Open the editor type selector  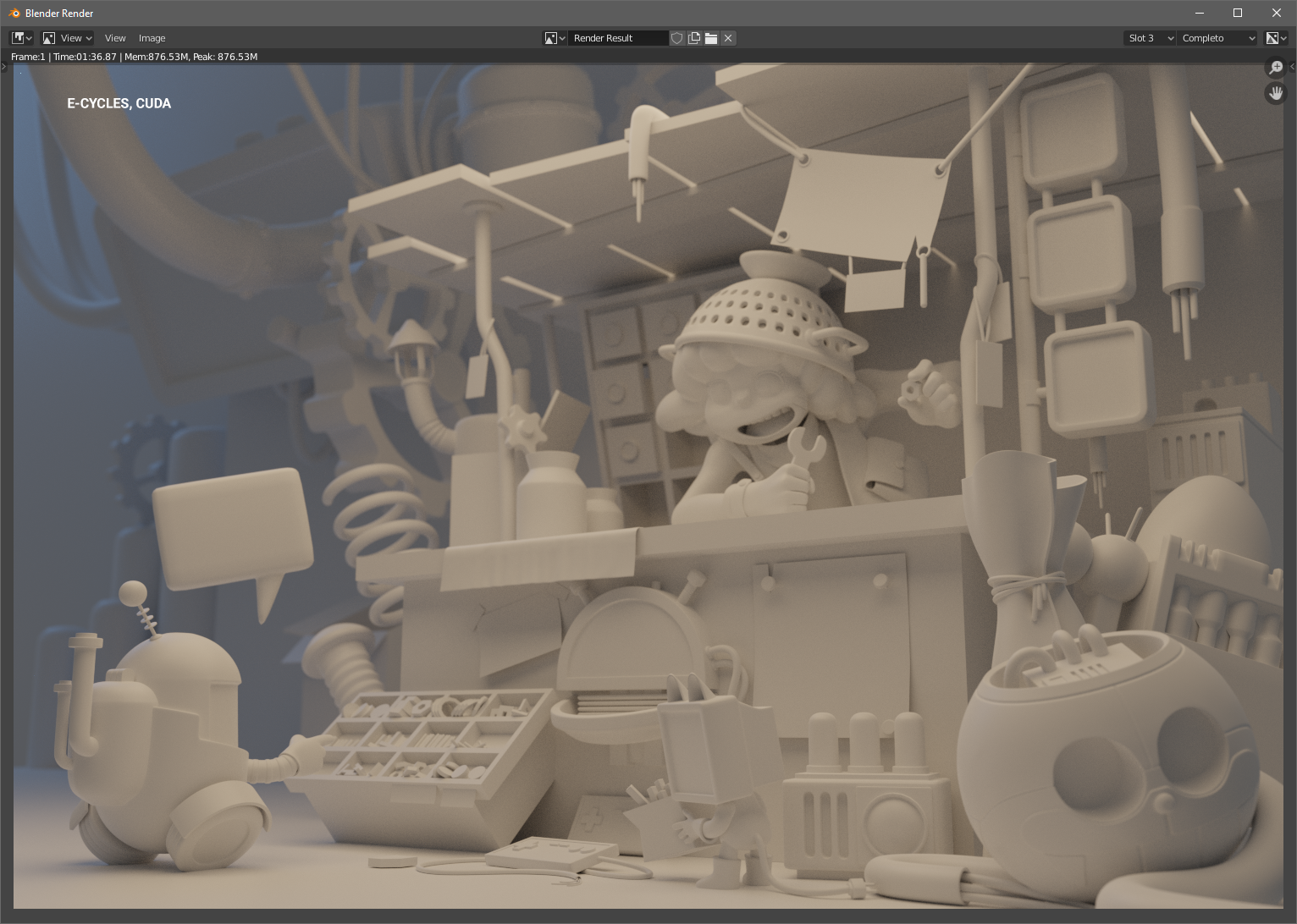21,38
